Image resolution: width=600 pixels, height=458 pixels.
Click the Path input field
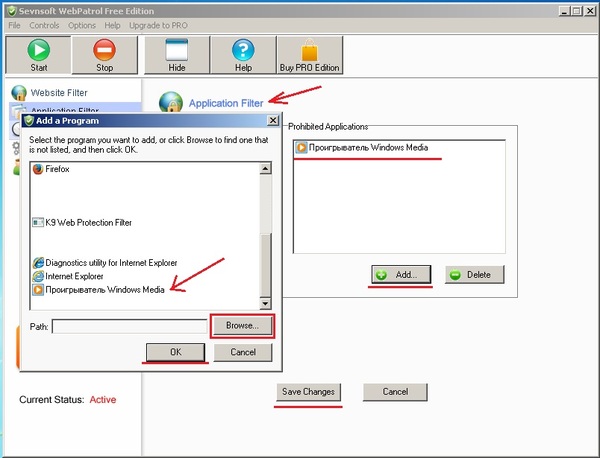(x=129, y=326)
